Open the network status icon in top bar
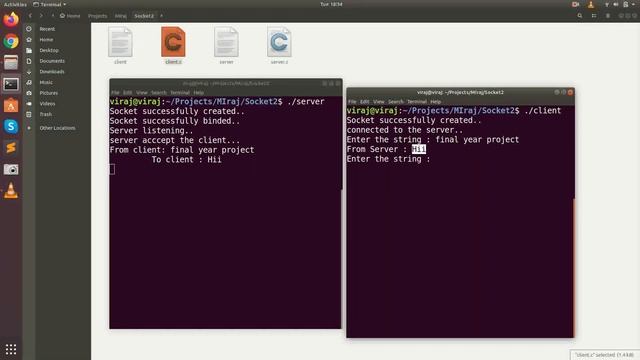The image size is (640, 360). (x=607, y=4)
